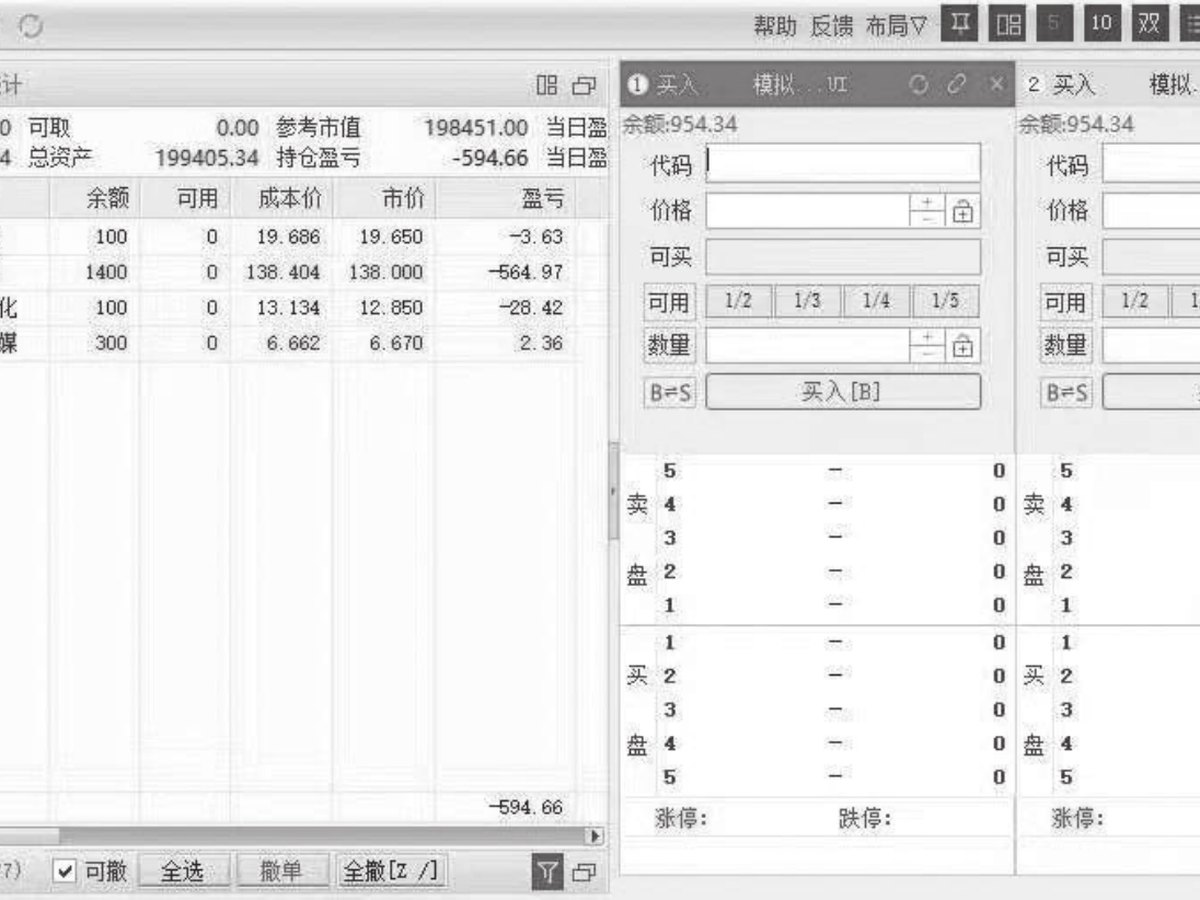1200x900 pixels.
Task: Click the panel splitter collapse handle
Action: click(x=613, y=492)
